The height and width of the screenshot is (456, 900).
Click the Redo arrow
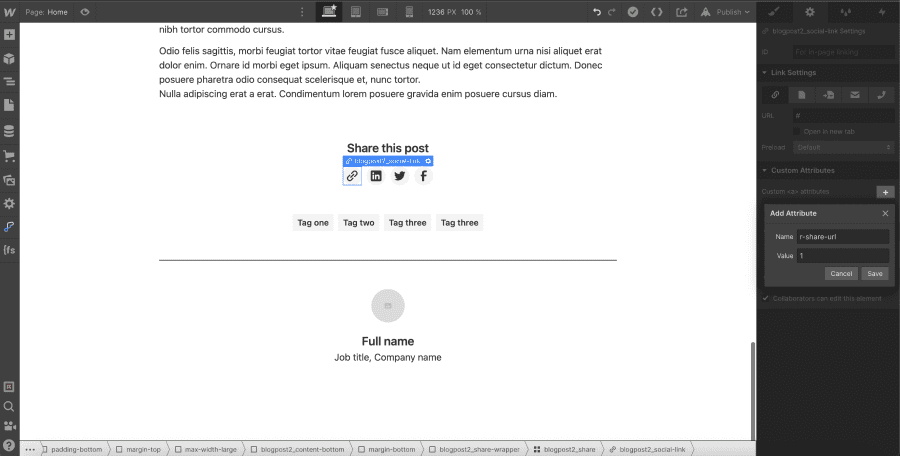[612, 11]
